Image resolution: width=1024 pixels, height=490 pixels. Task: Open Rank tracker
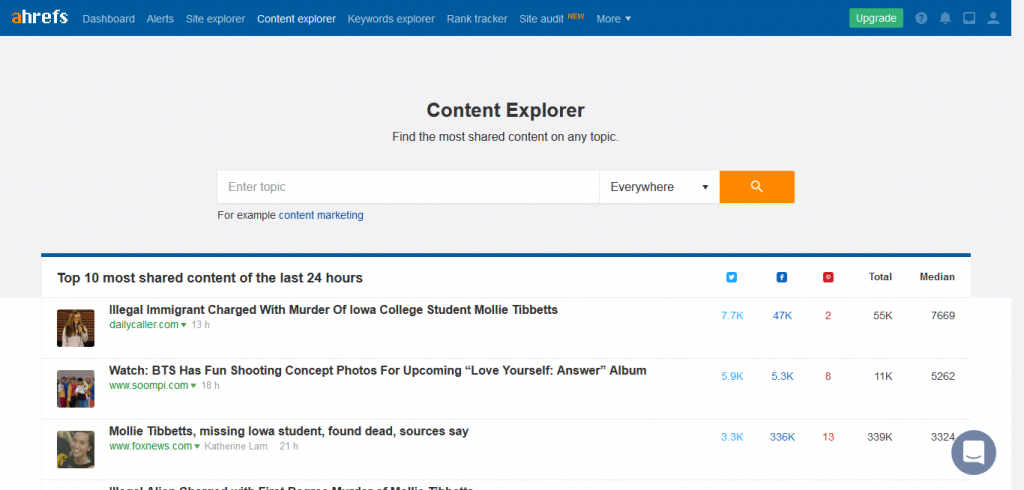click(x=477, y=19)
